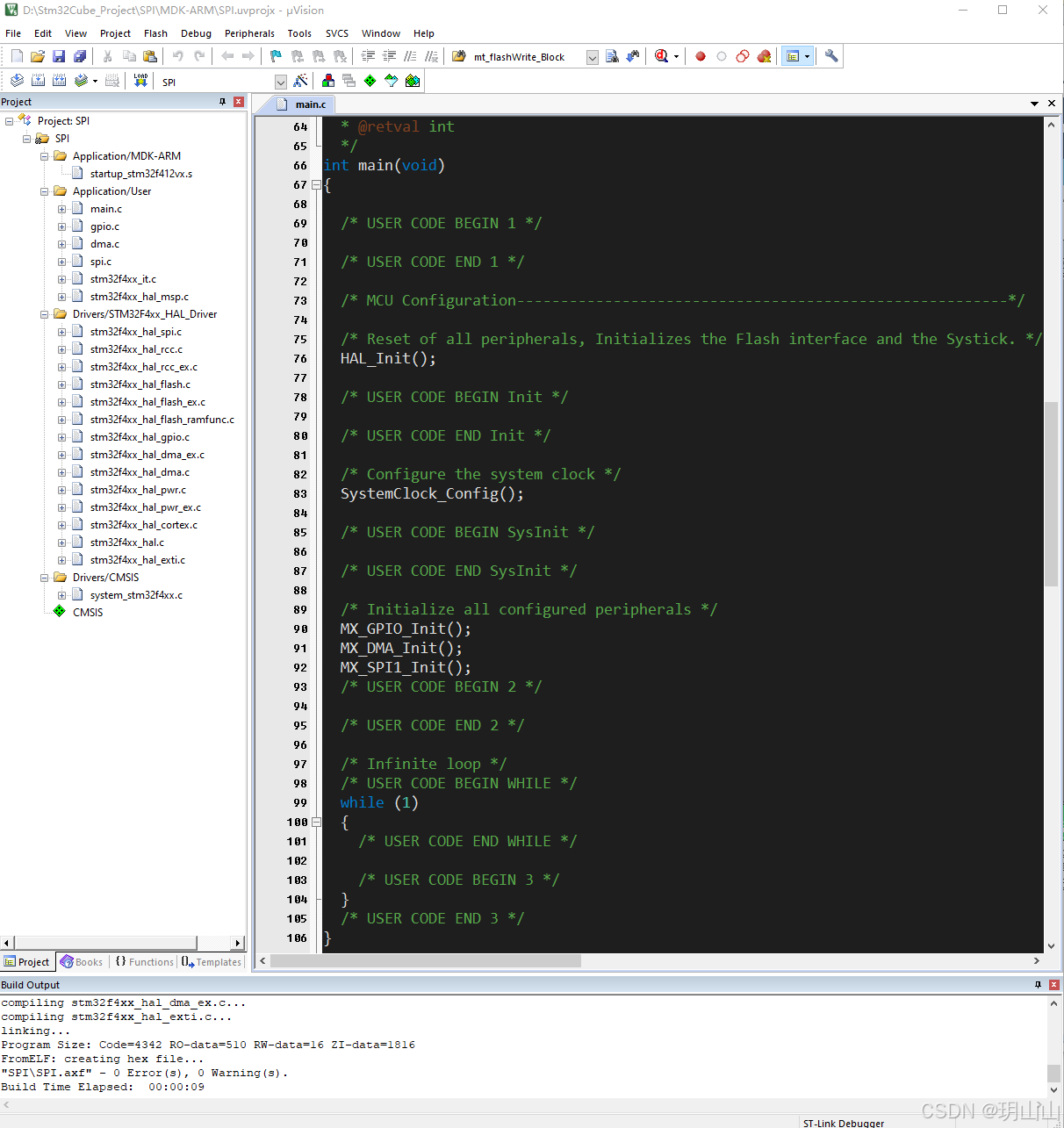The height and width of the screenshot is (1128, 1064).
Task: Collapse the Application/User folder
Action: [45, 191]
